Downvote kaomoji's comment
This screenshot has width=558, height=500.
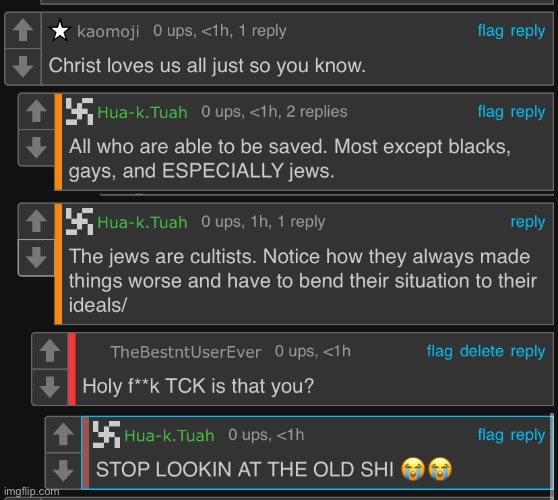pos(23,67)
